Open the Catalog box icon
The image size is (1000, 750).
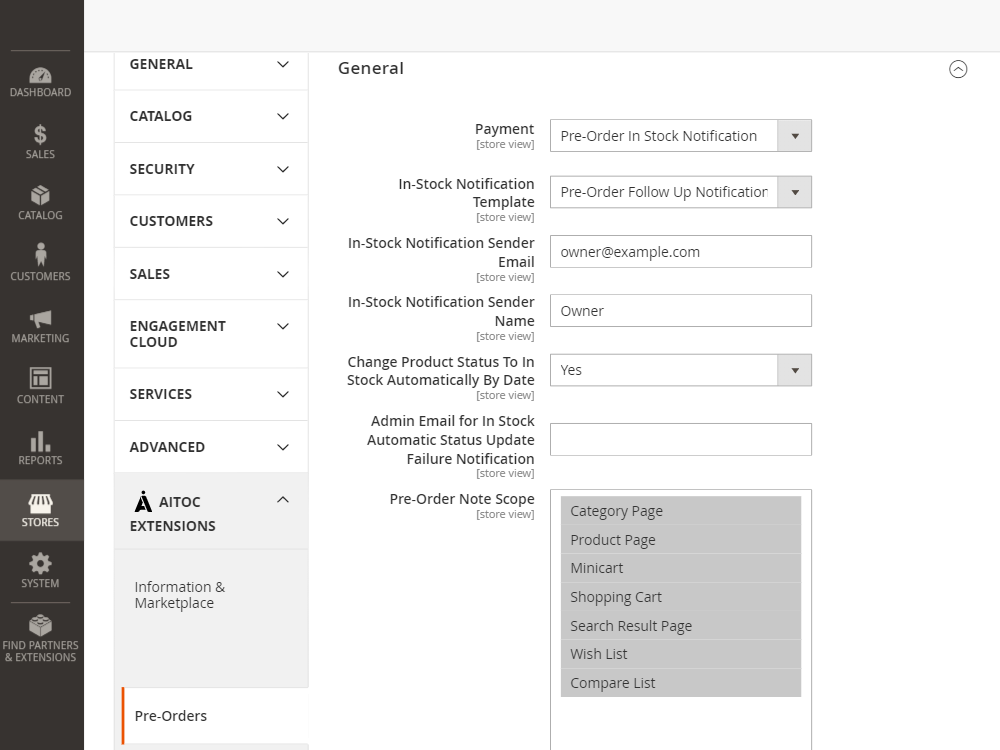[x=40, y=195]
